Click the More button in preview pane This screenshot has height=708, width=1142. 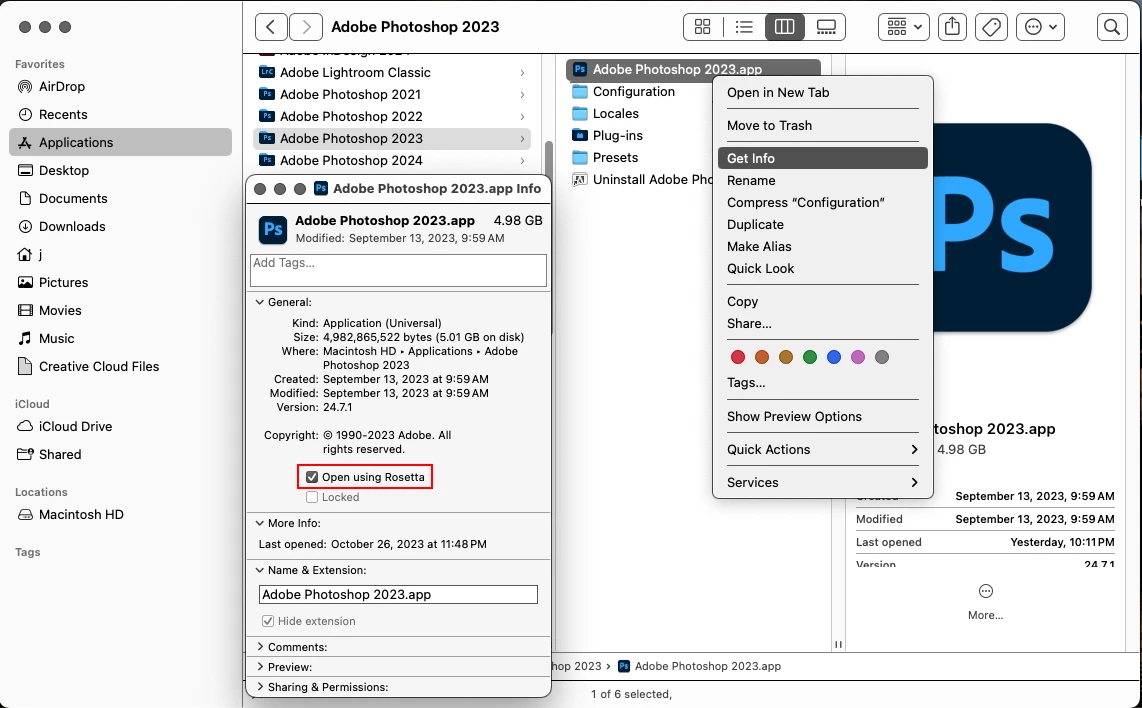[985, 602]
